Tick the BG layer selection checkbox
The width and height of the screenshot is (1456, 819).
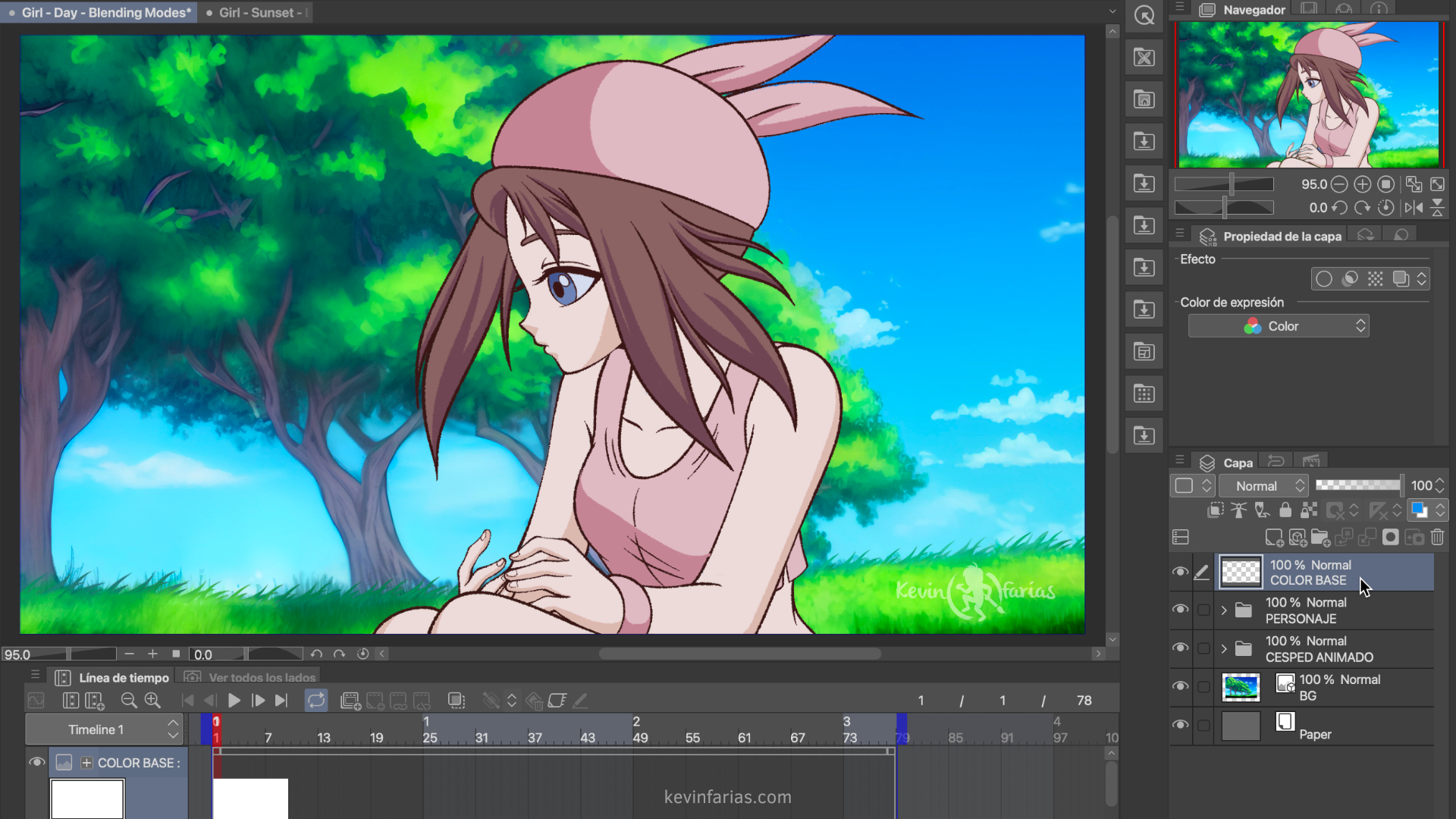[x=1203, y=687]
